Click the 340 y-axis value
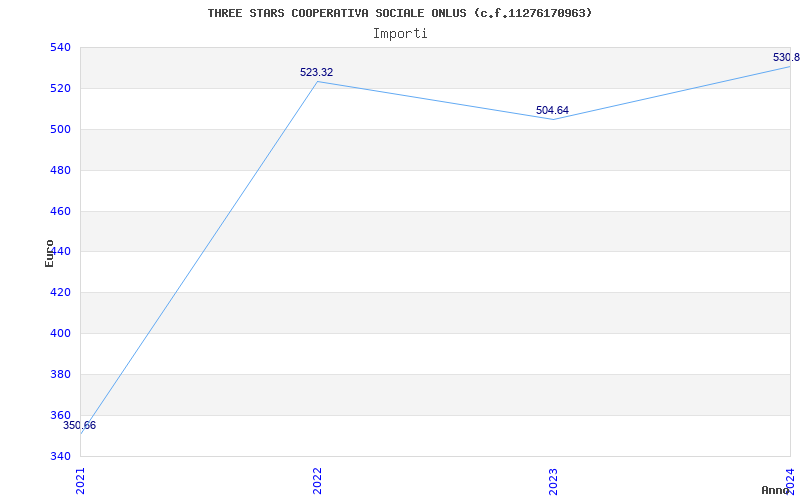 click(59, 456)
